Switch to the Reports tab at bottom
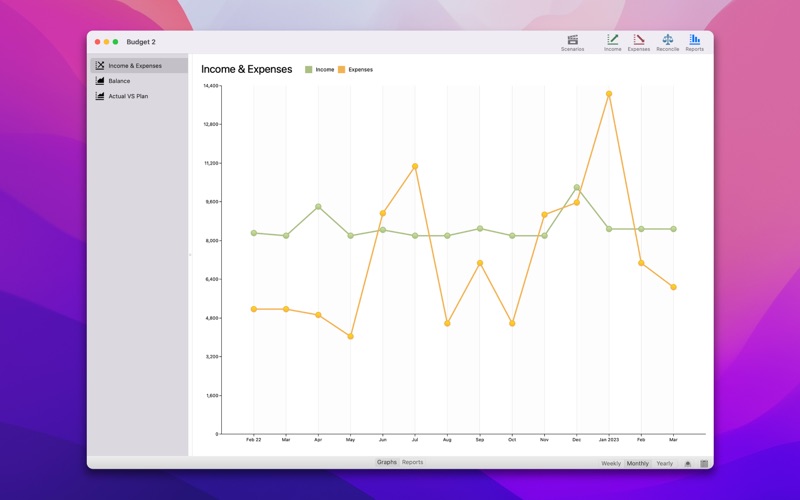The height and width of the screenshot is (500, 800). pyautogui.click(x=412, y=462)
